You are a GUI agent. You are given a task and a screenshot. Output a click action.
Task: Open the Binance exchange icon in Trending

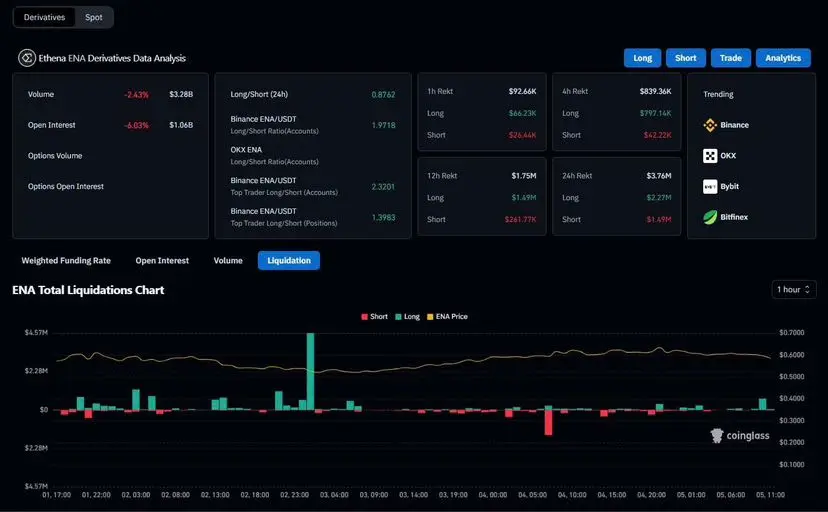(x=710, y=125)
